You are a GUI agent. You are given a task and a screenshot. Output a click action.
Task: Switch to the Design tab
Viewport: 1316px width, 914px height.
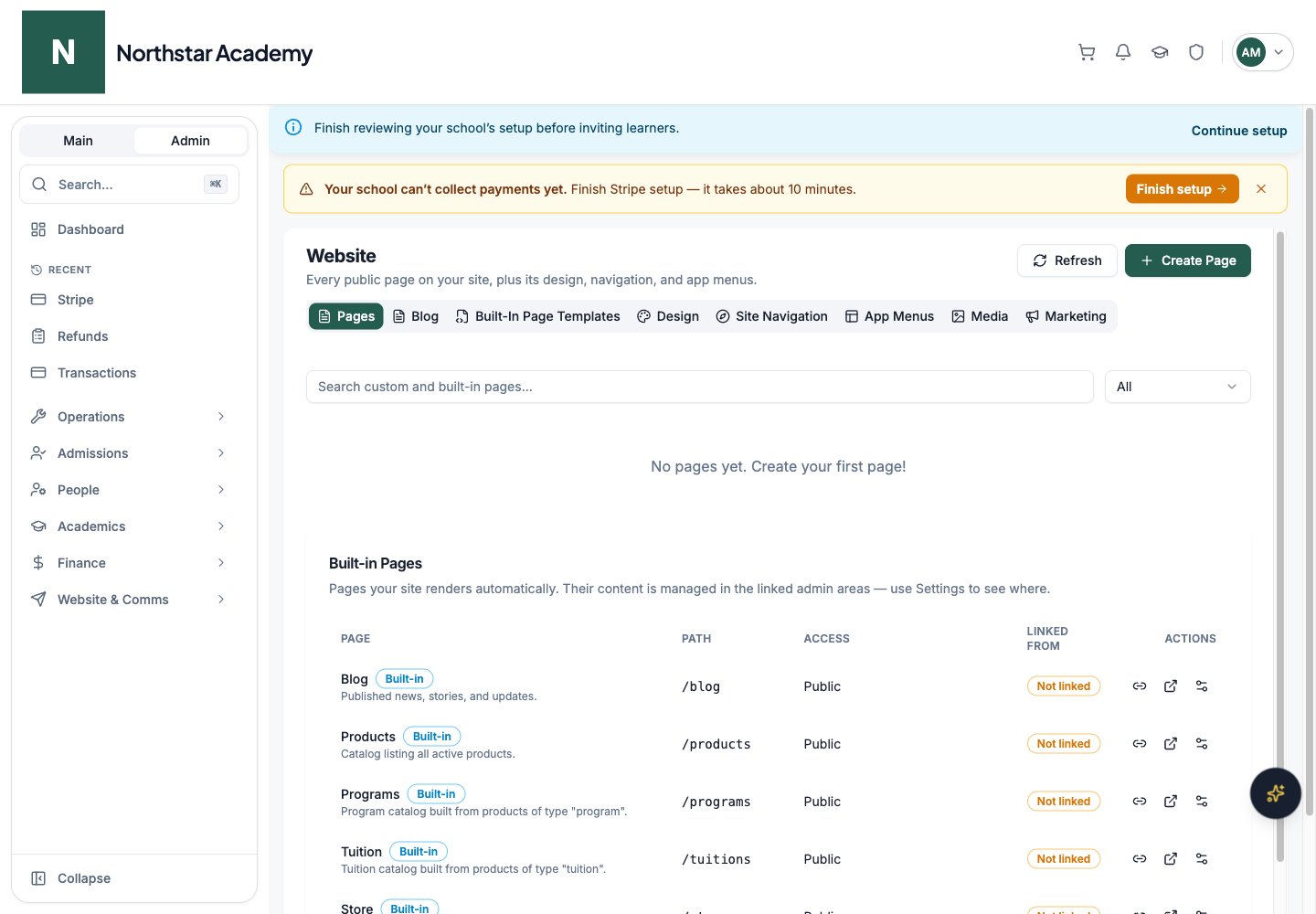click(668, 316)
